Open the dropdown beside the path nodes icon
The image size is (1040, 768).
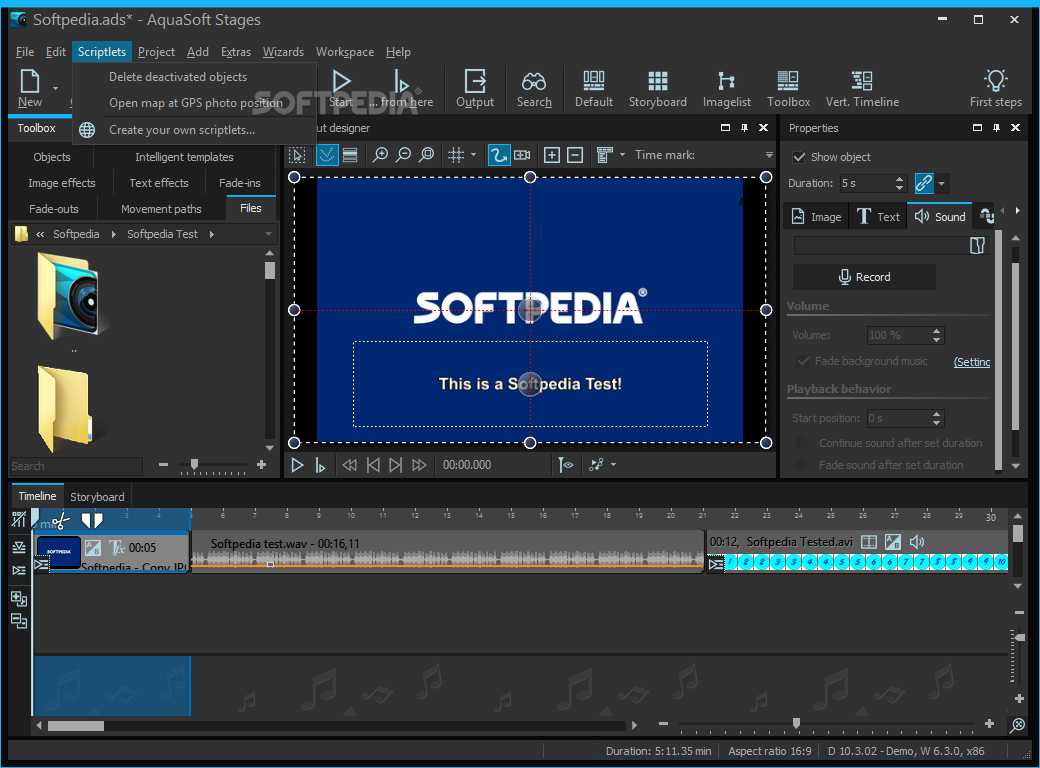coord(614,465)
